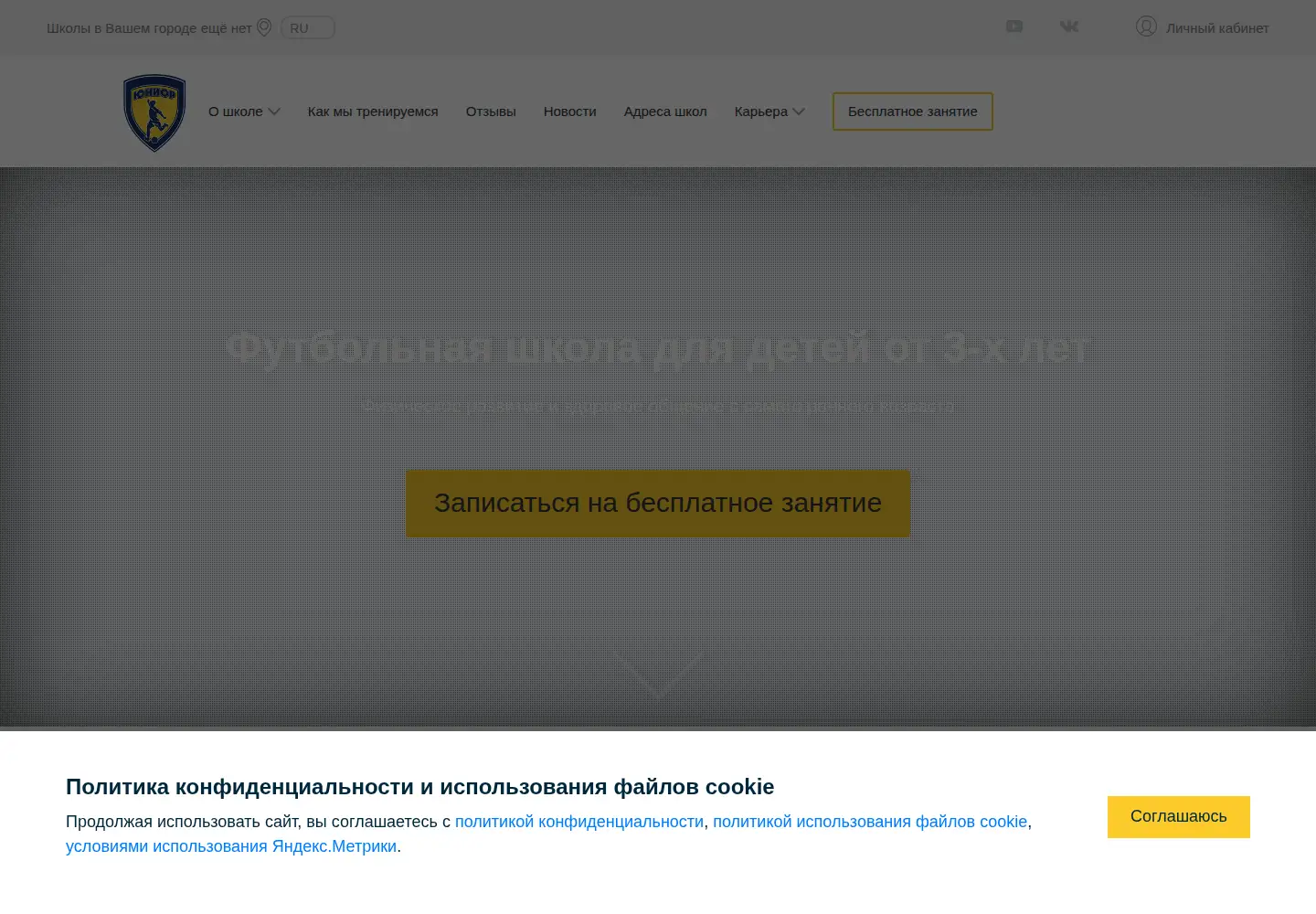Click the Юниор school logo
Viewport: 1316px width, 914px height.
(154, 112)
